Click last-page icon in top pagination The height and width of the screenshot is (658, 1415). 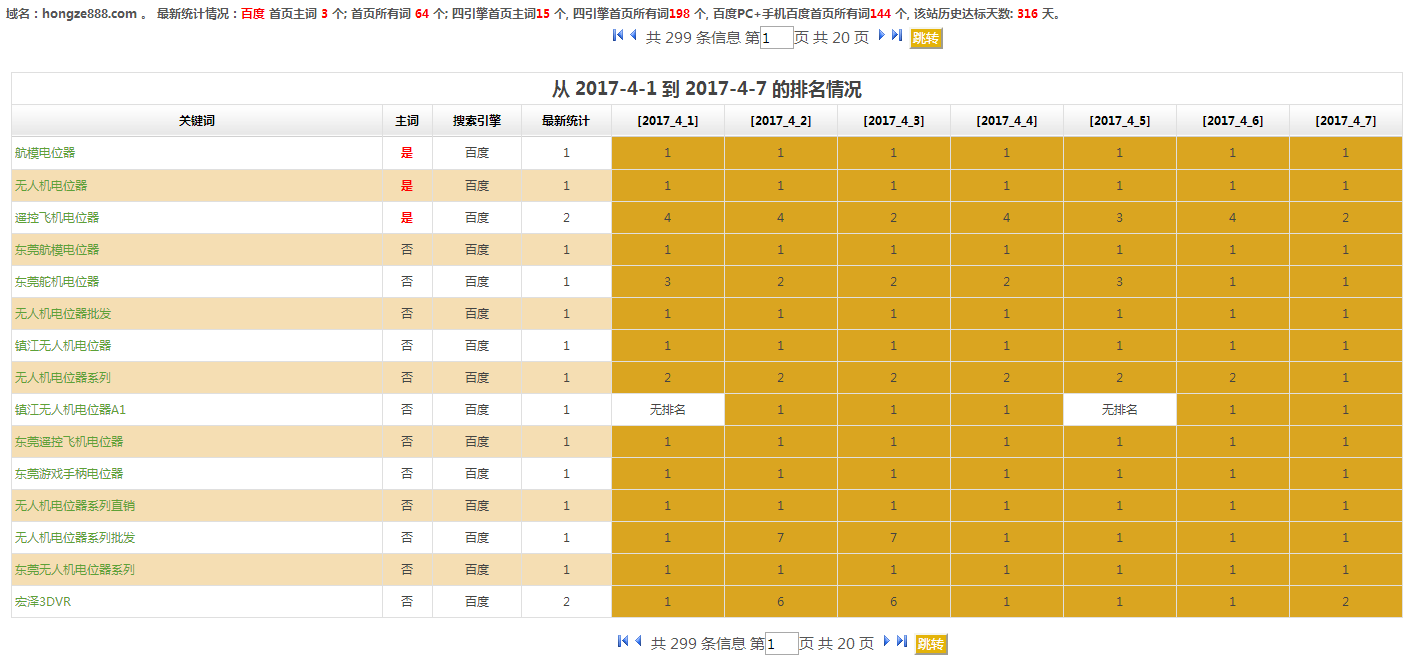pos(897,35)
